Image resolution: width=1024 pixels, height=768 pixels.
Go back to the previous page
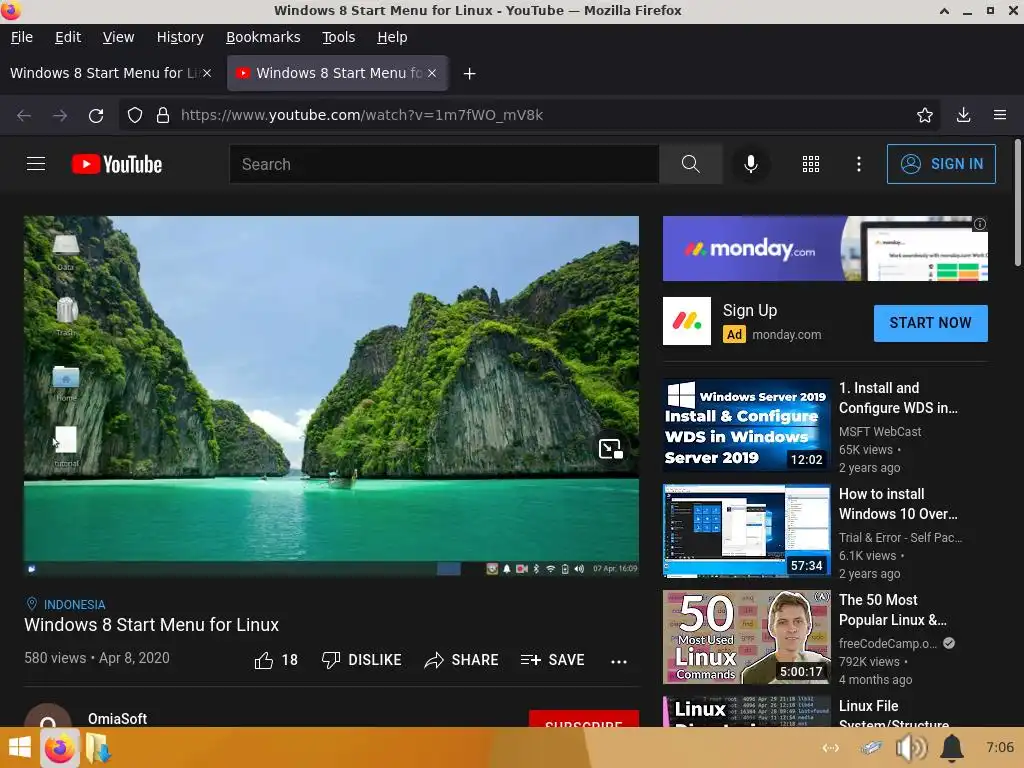coord(24,116)
